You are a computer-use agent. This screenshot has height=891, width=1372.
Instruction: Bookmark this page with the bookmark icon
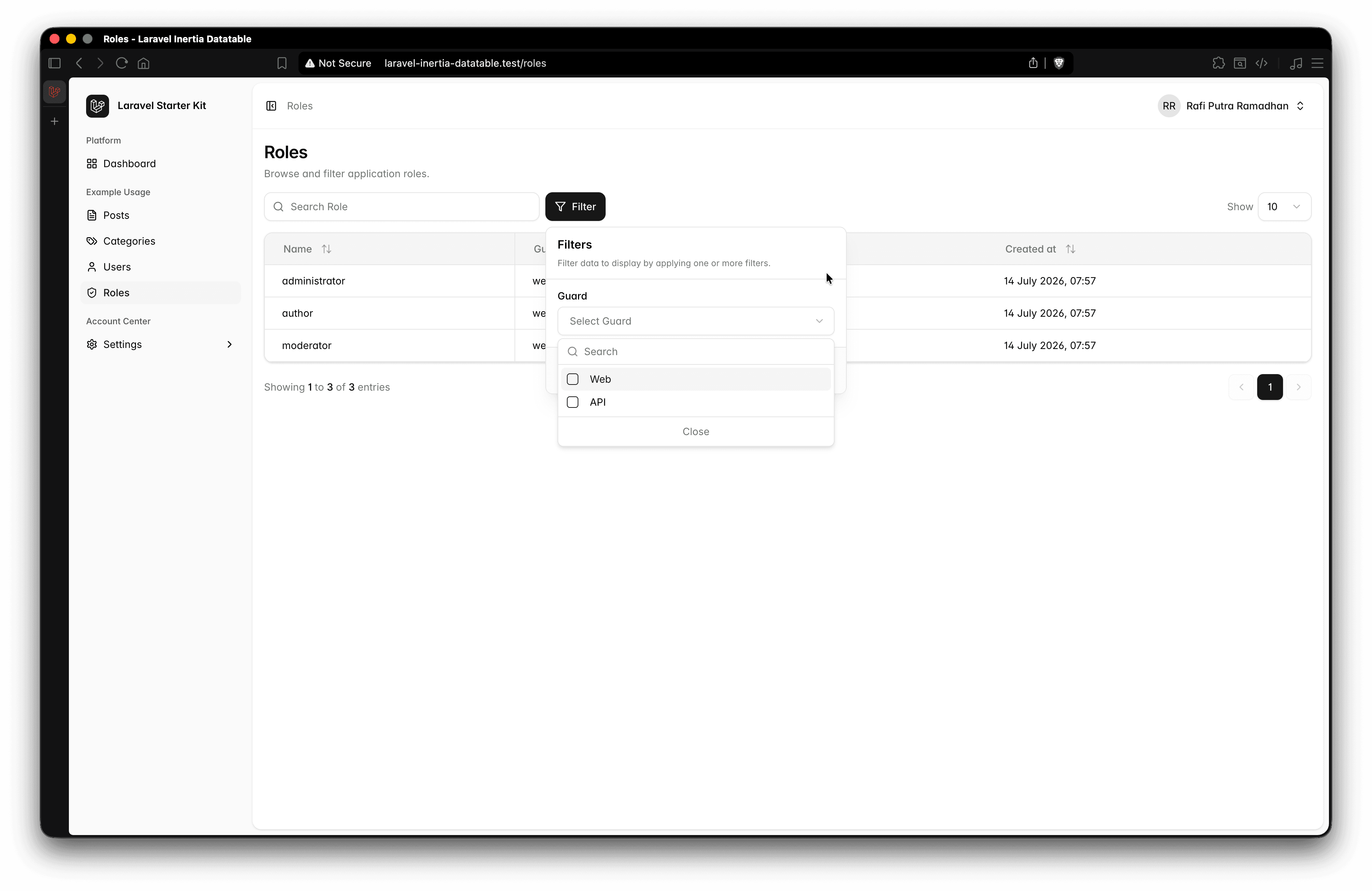click(x=282, y=63)
